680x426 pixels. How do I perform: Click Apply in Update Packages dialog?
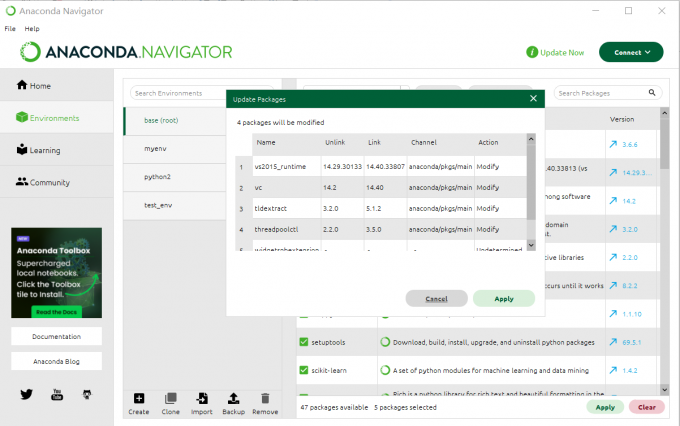coord(504,298)
